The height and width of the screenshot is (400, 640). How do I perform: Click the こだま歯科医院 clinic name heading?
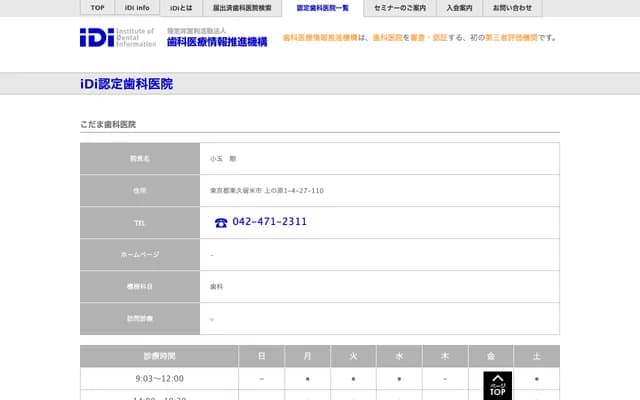click(108, 124)
